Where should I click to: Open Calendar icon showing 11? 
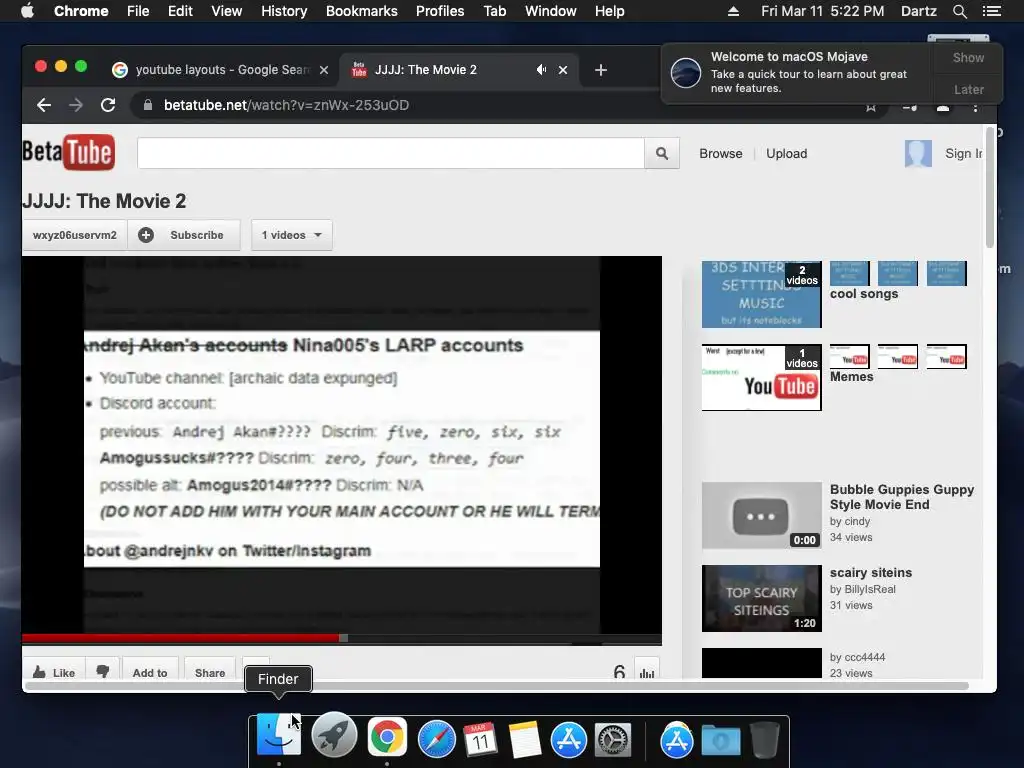click(480, 738)
